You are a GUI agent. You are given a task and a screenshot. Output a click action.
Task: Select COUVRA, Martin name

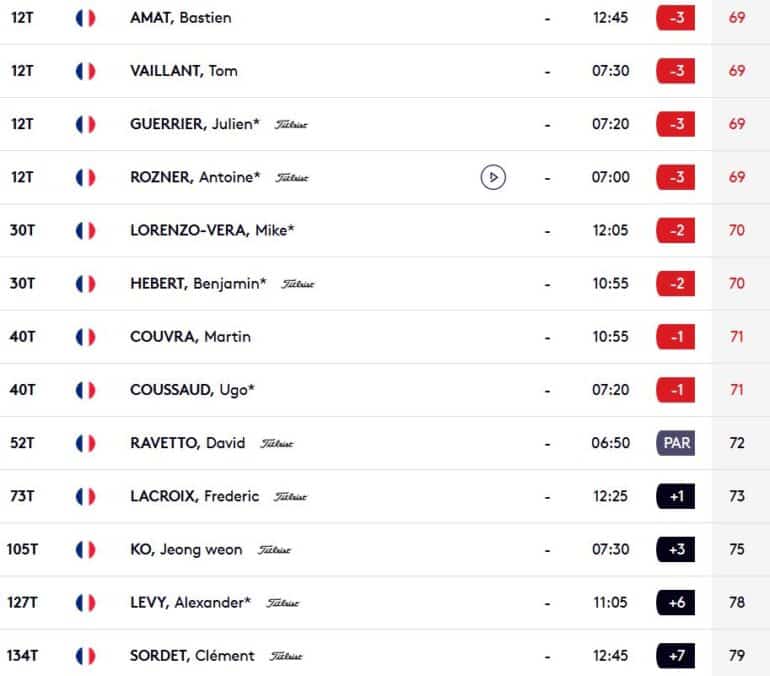coord(191,337)
